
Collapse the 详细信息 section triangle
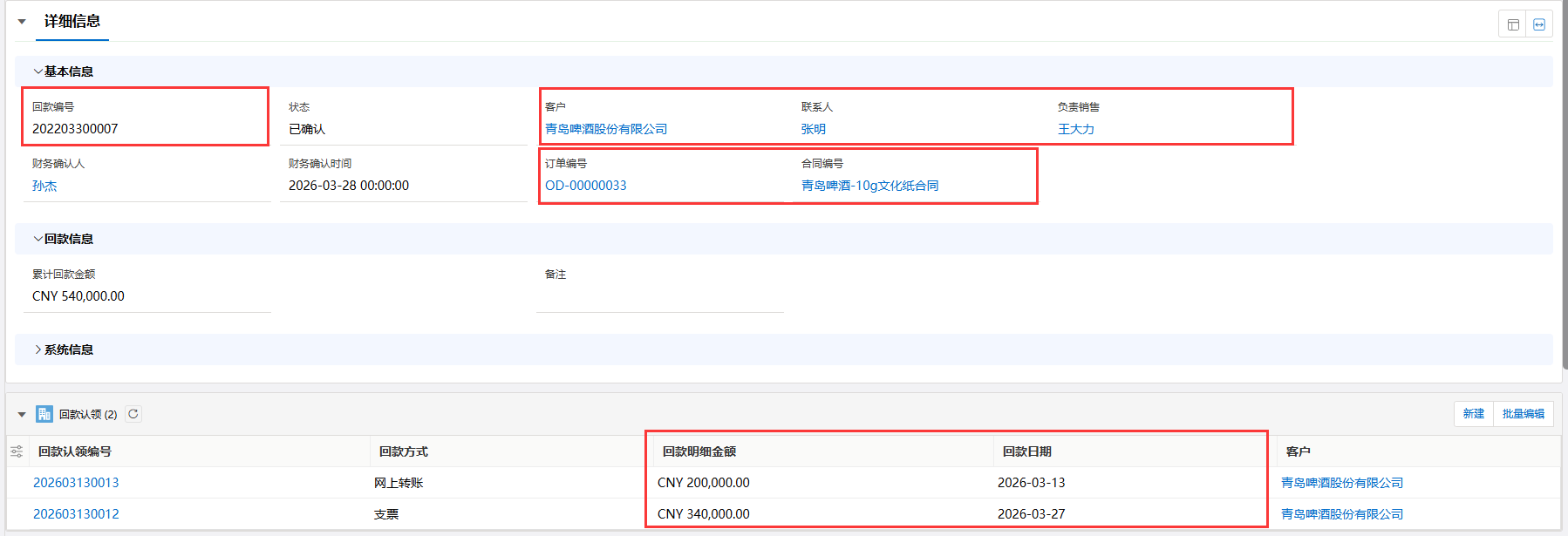pyautogui.click(x=22, y=22)
